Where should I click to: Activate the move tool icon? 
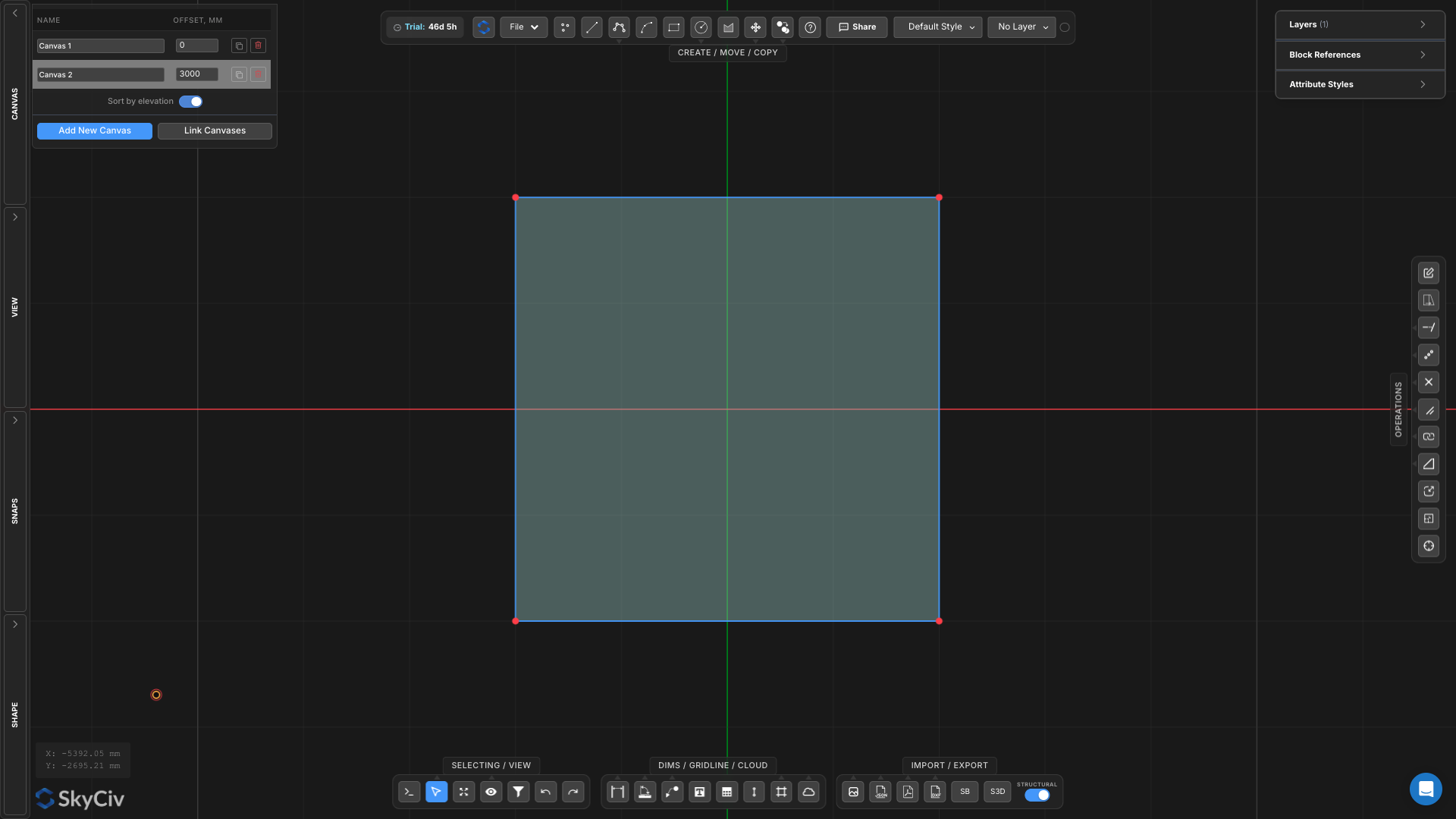click(755, 27)
